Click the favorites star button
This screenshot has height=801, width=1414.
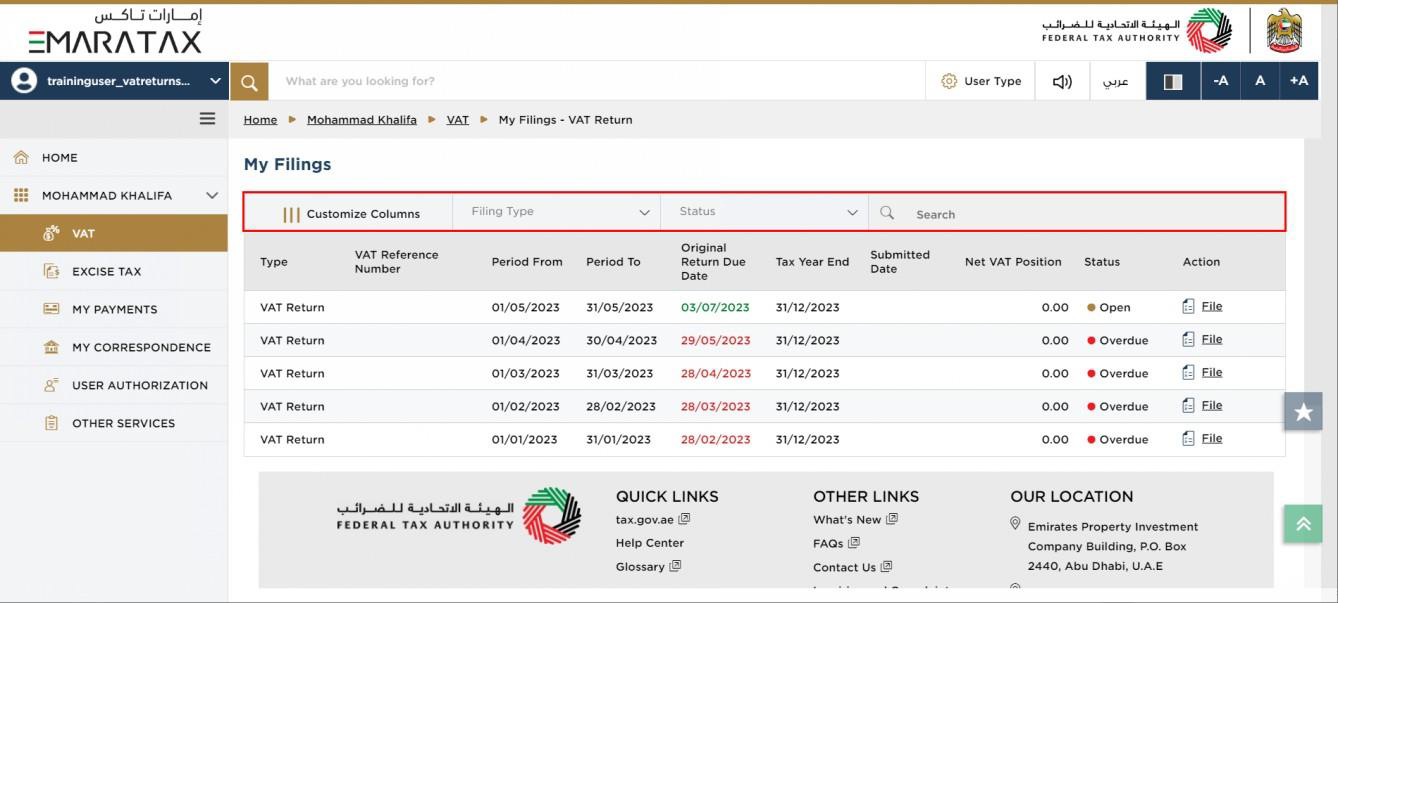(1303, 411)
